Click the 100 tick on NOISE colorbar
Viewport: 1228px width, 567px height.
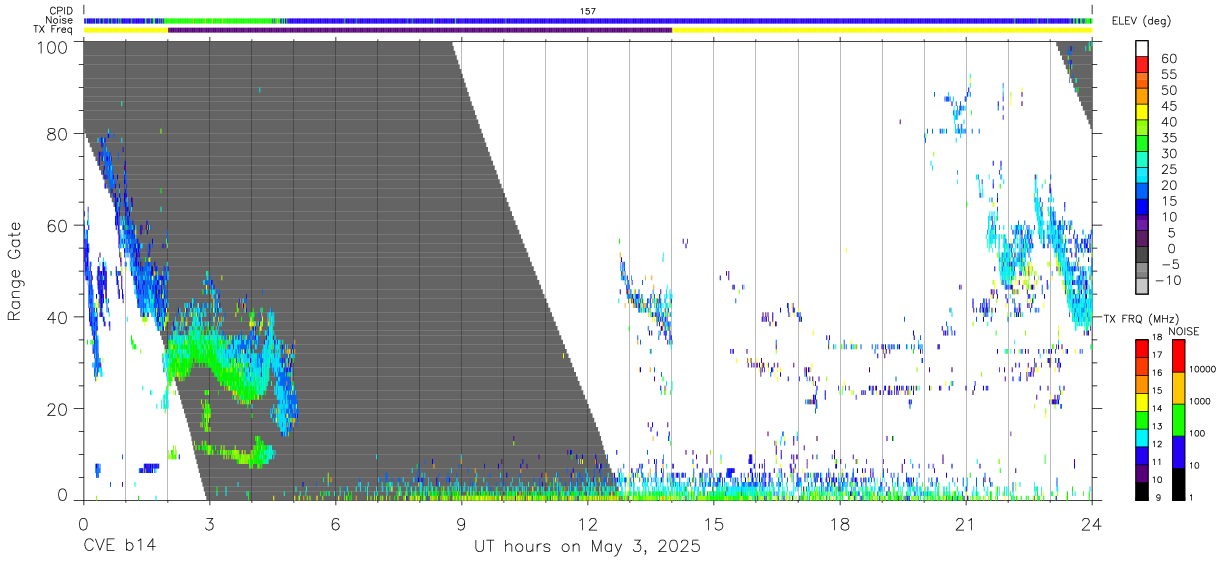click(1198, 433)
